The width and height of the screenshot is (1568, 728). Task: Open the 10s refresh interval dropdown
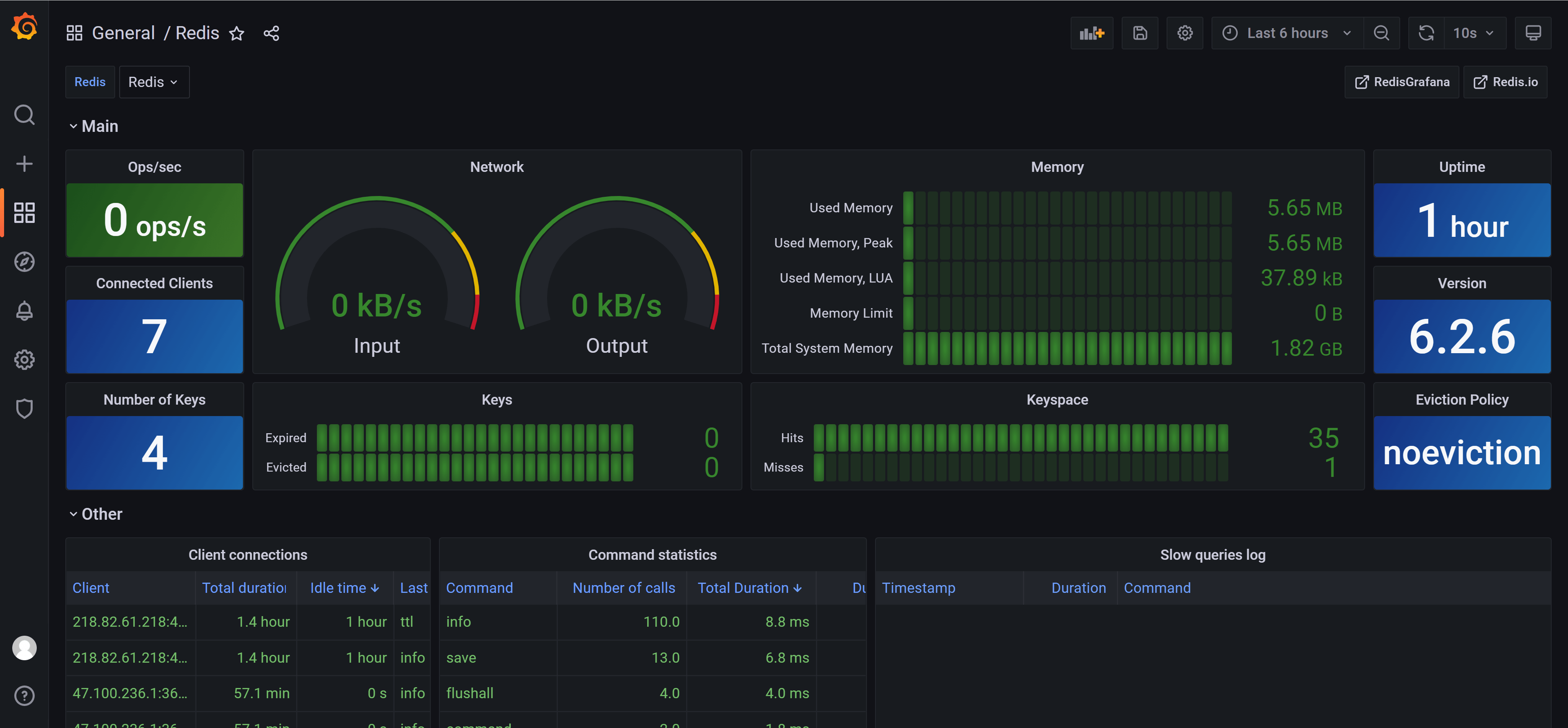tap(1474, 33)
